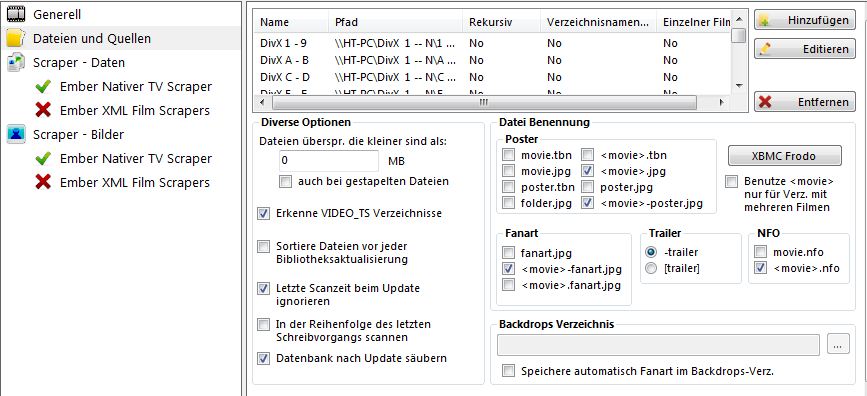Apply the XBMC Frodo naming preset
This screenshot has height=396, width=867.
pyautogui.click(x=785, y=156)
